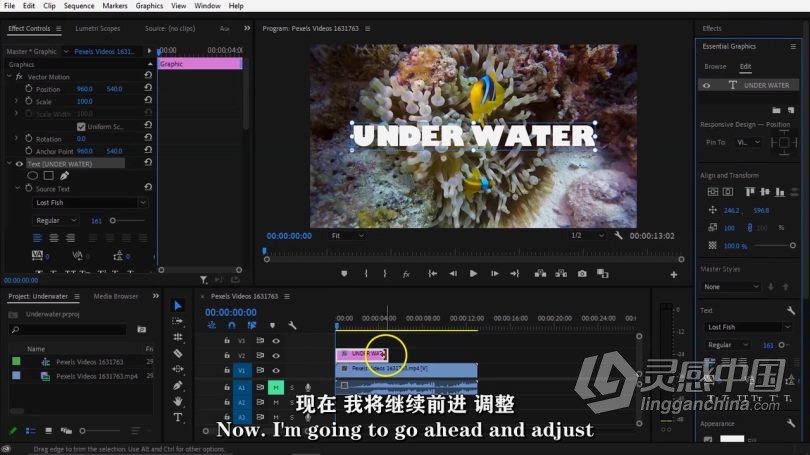Adjust Project panel thumbnail zoom slider

pos(82,430)
